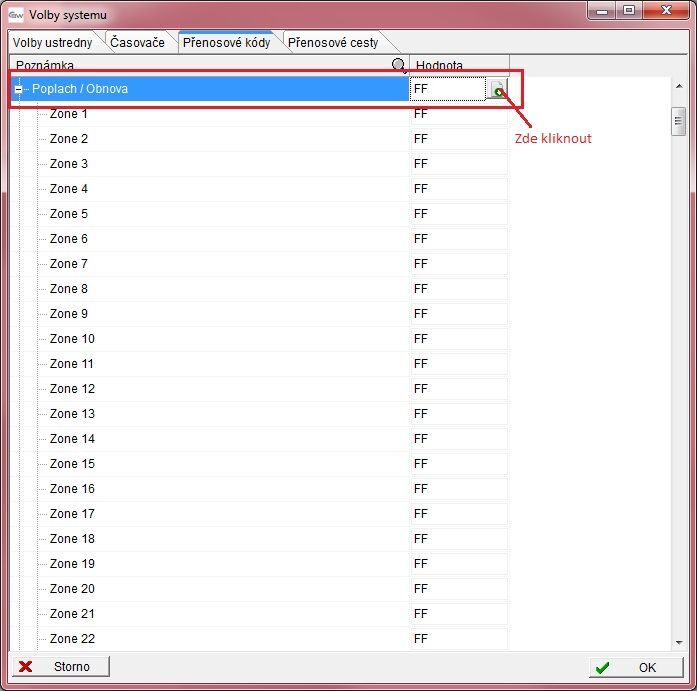Viewport: 697px width, 691px height.
Task: Click the application icon in the title bar
Action: [15, 14]
